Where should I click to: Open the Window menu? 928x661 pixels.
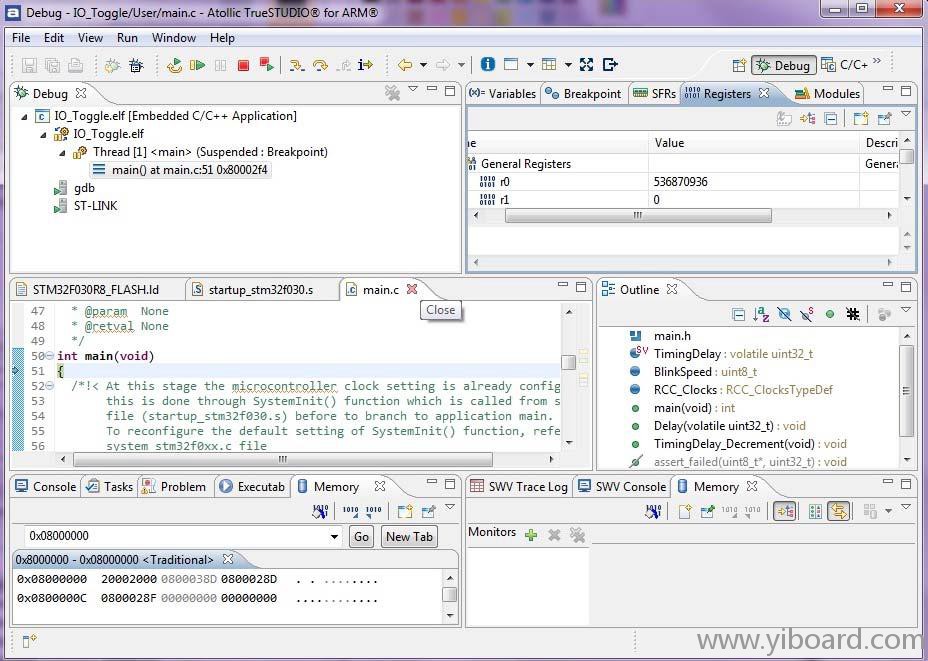[174, 38]
